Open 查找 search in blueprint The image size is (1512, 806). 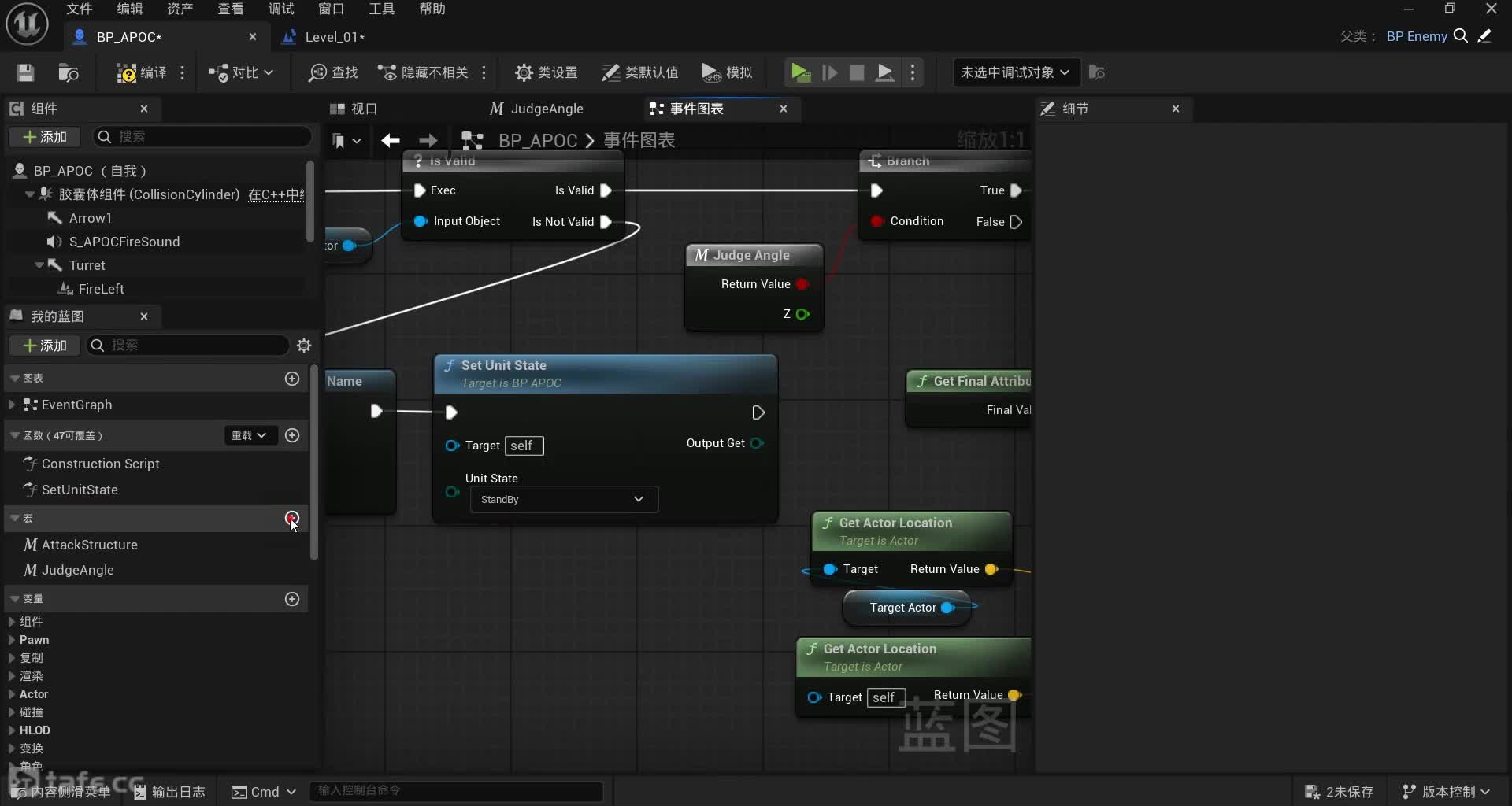333,72
